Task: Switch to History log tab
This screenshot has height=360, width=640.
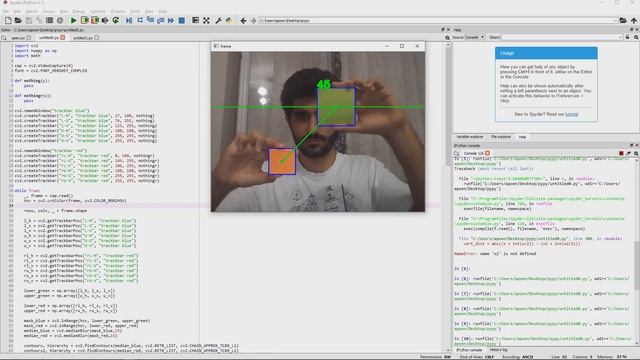Action: click(498, 350)
